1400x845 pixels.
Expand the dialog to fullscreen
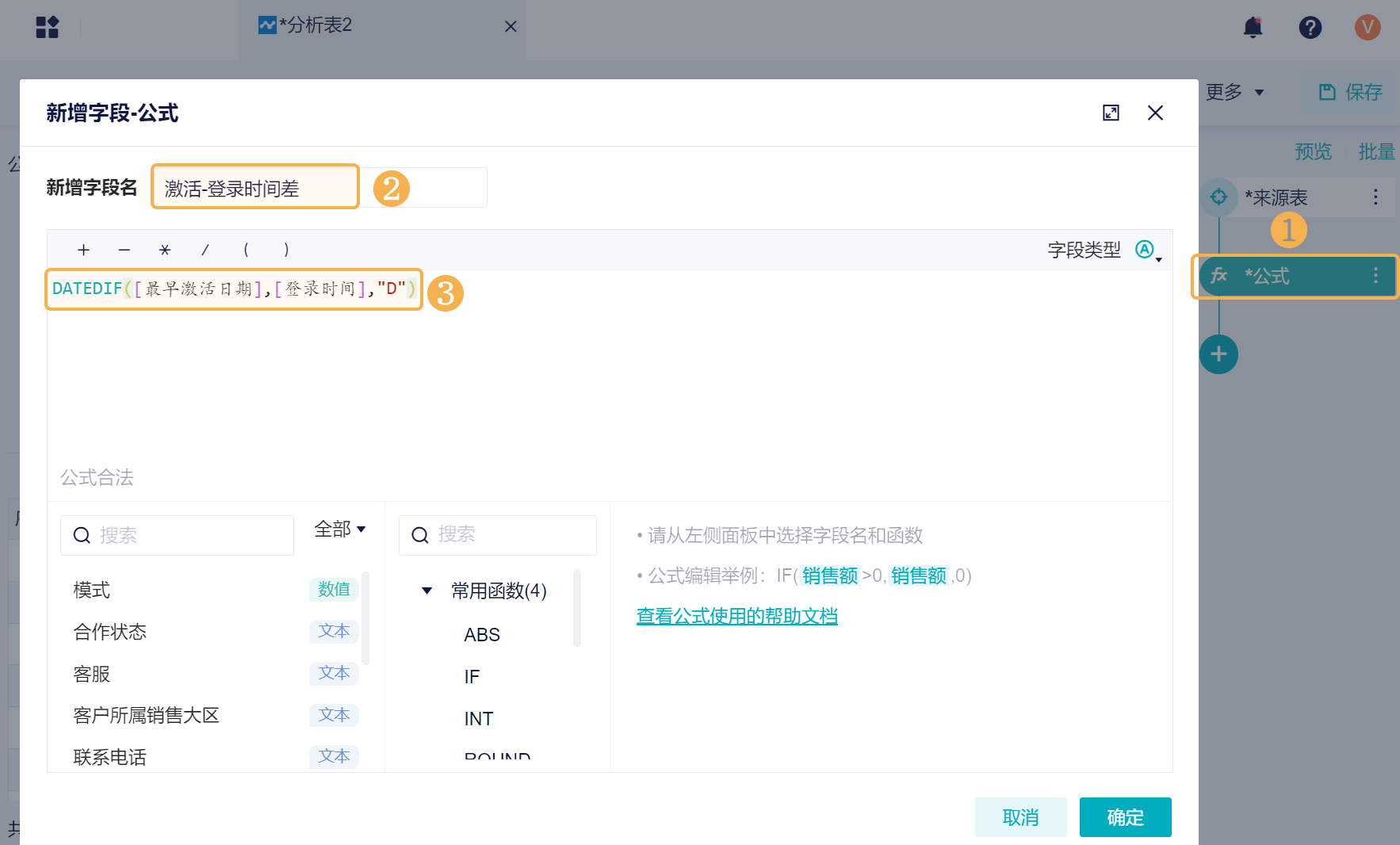[1111, 113]
